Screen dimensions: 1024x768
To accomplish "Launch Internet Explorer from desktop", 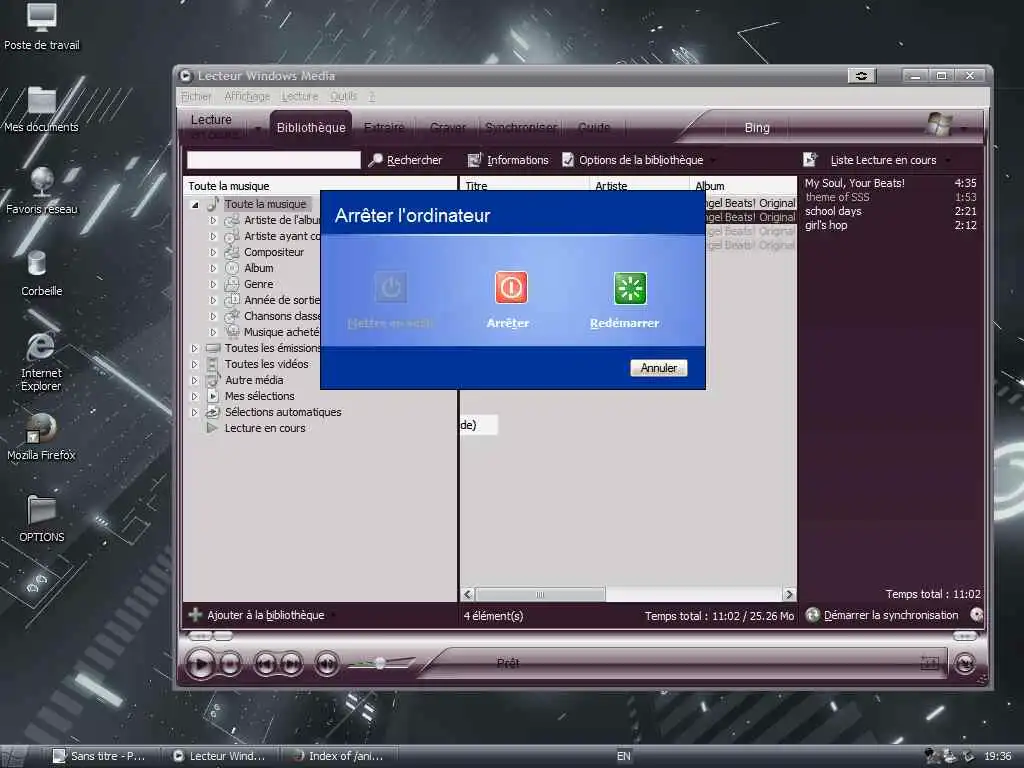I will click(42, 362).
